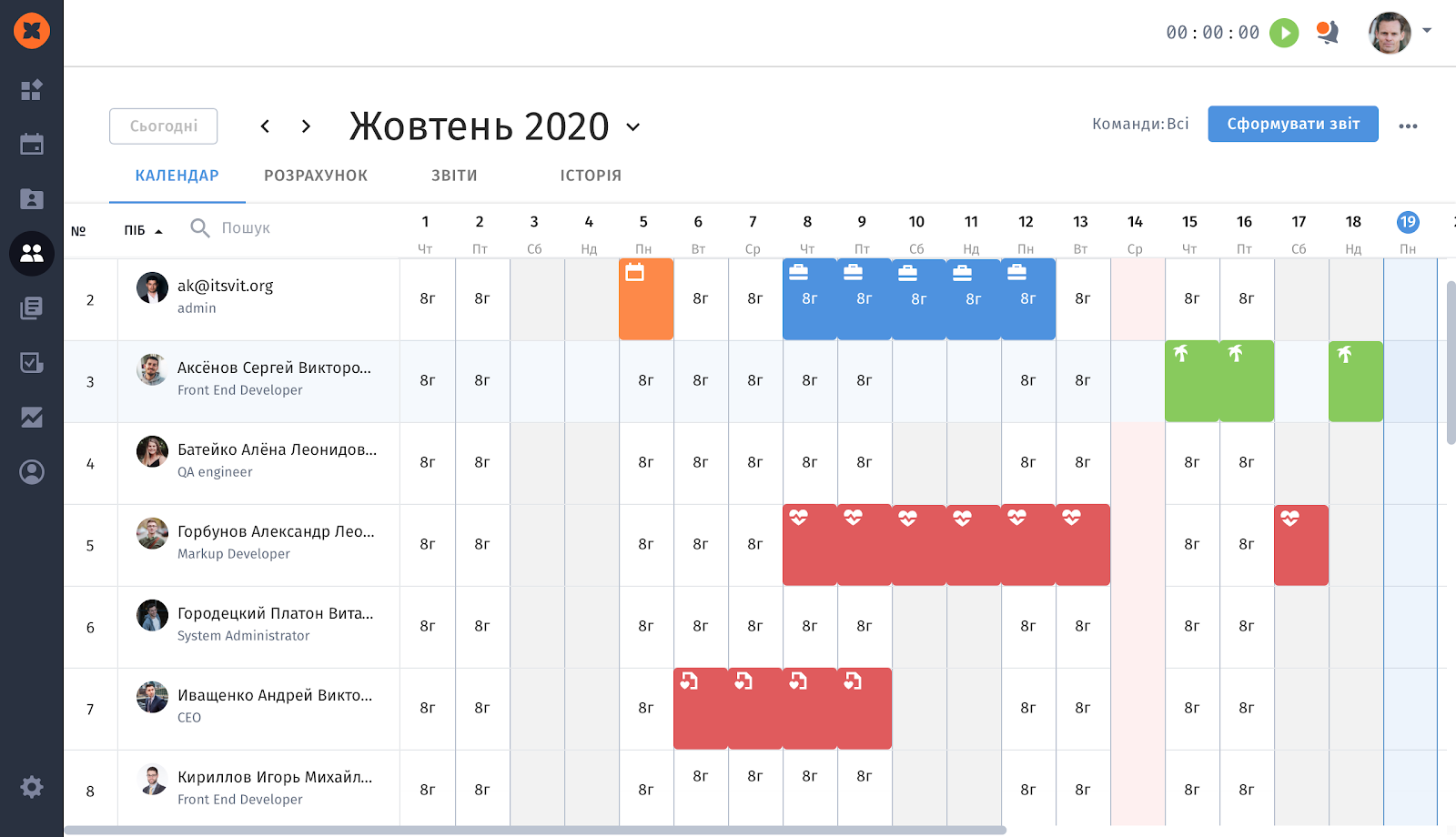
Task: Open the calendar sidebar icon
Action: click(32, 144)
